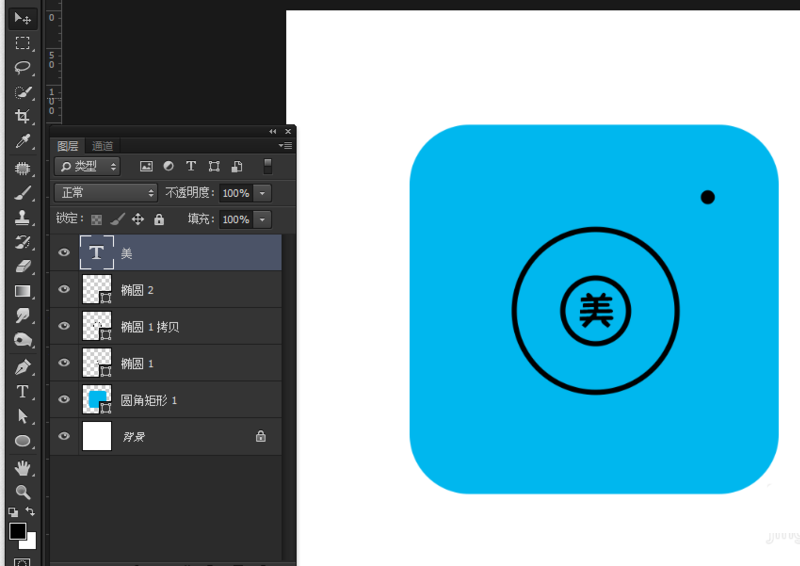
Task: Select the Hand tool
Action: click(x=22, y=467)
